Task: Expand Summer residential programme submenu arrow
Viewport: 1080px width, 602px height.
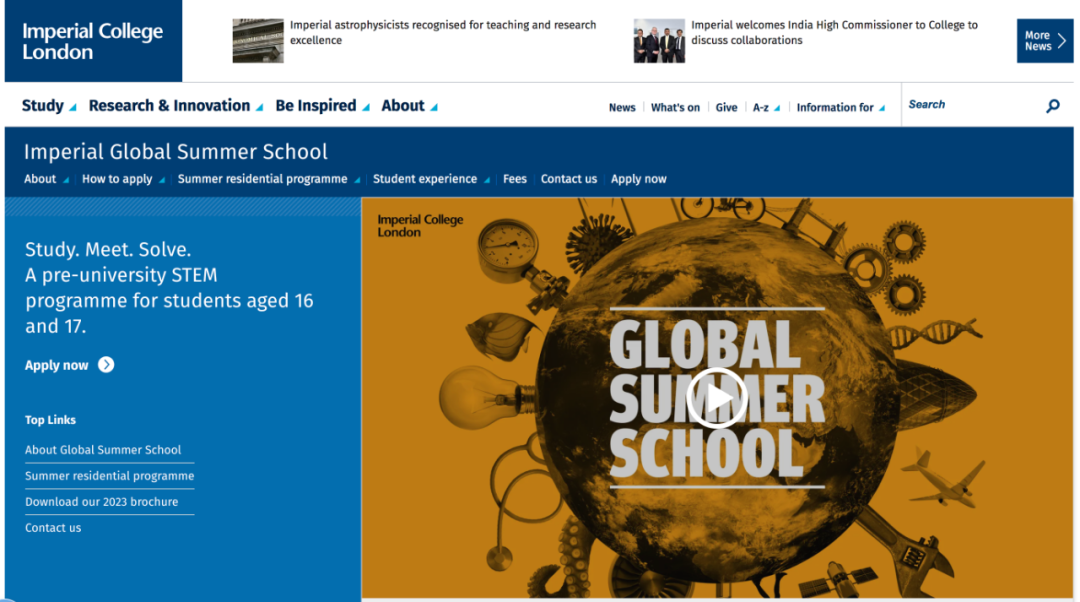Action: tap(357, 180)
